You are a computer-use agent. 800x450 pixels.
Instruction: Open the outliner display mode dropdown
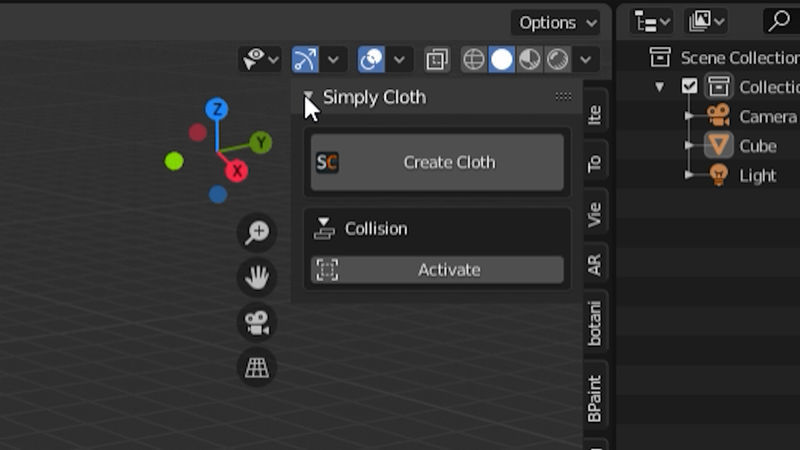(x=706, y=21)
